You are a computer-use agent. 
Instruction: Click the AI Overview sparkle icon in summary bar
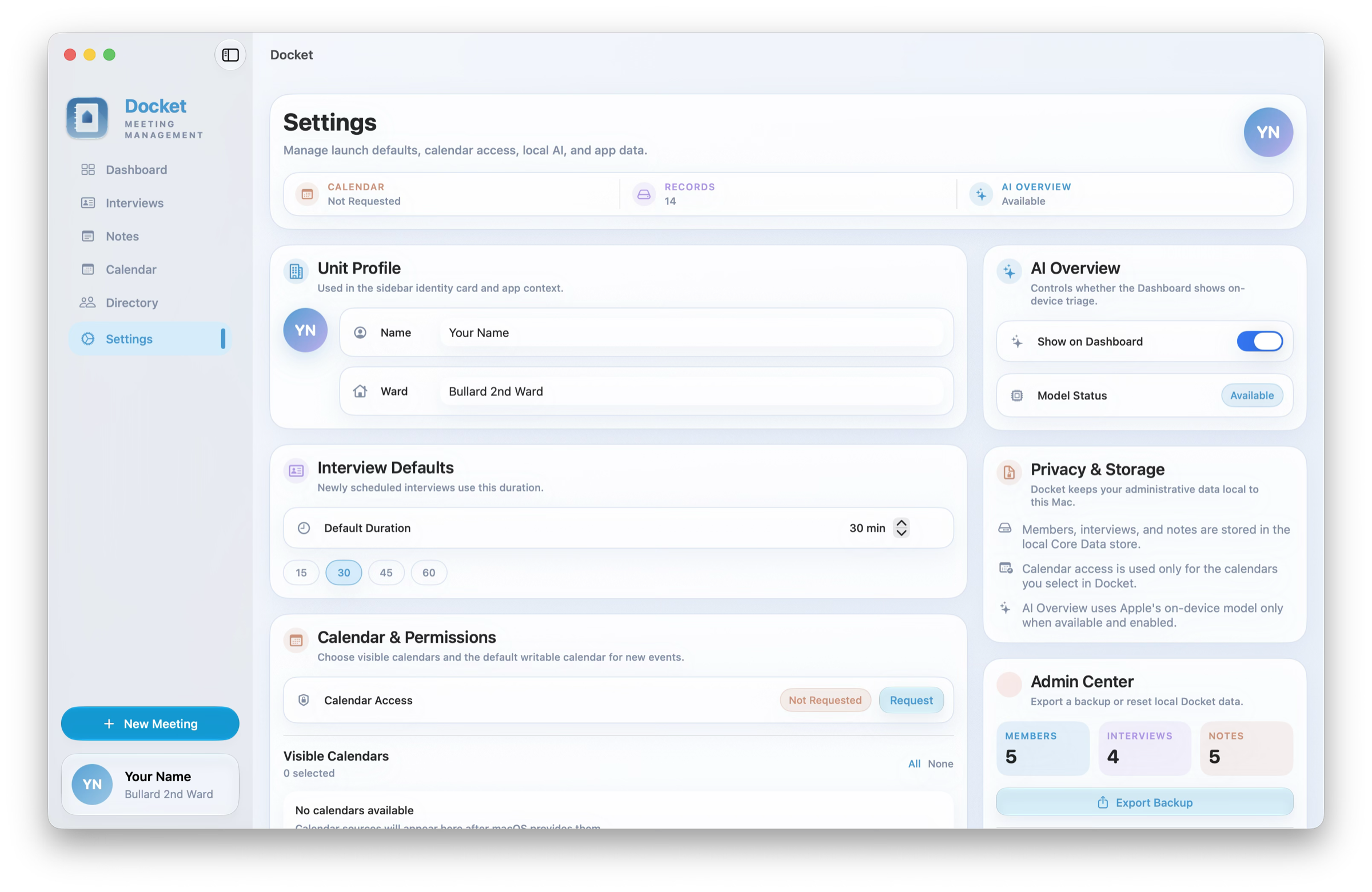point(981,194)
